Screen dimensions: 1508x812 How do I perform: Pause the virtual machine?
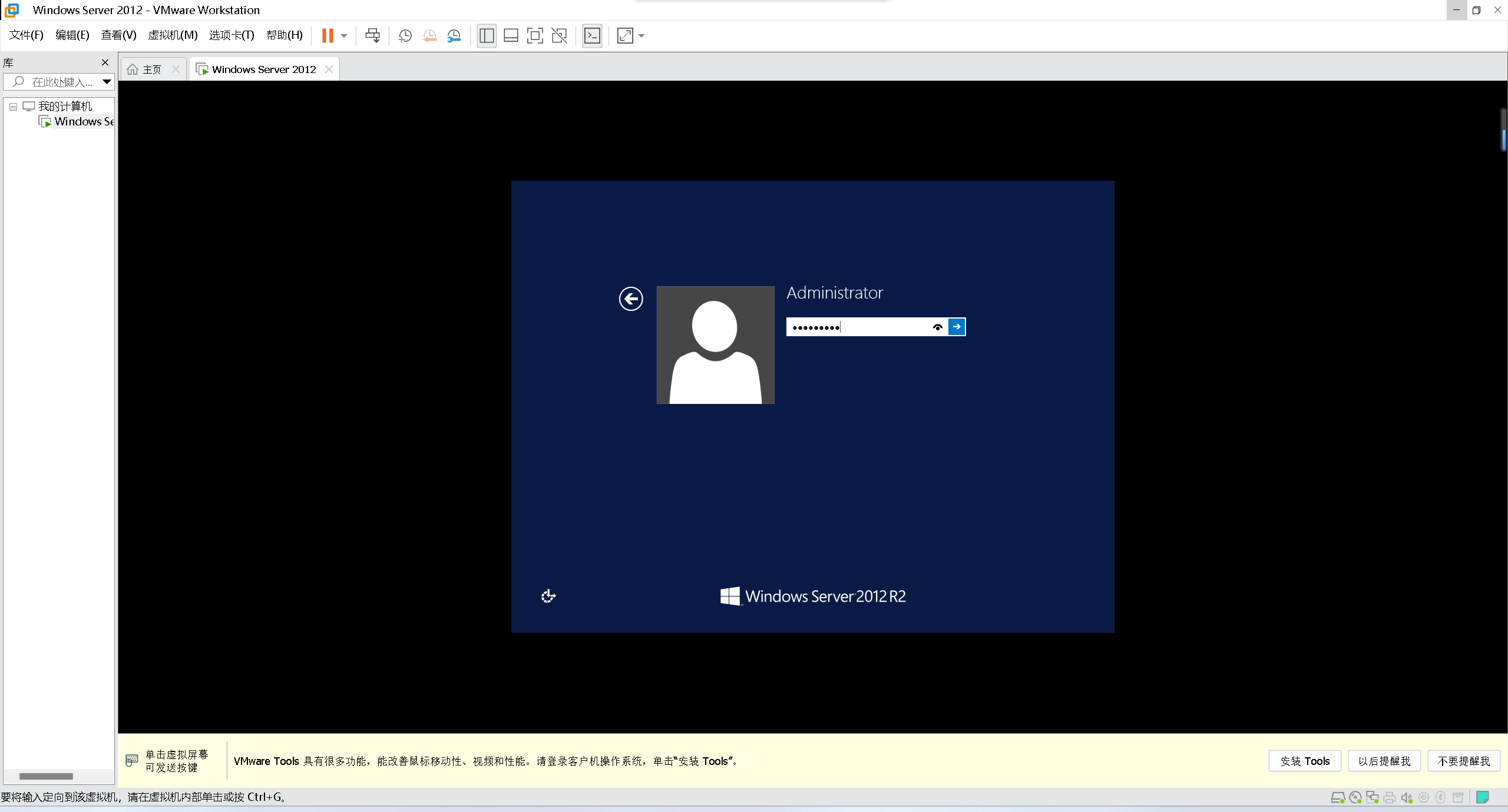click(x=328, y=35)
